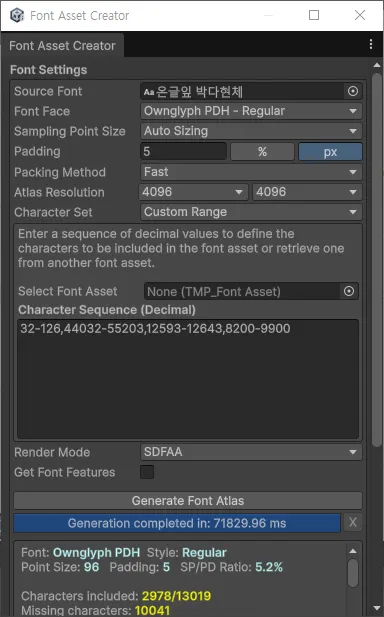Image resolution: width=384 pixels, height=617 pixels.
Task: Open the Character Set dropdown
Action: [251, 212]
